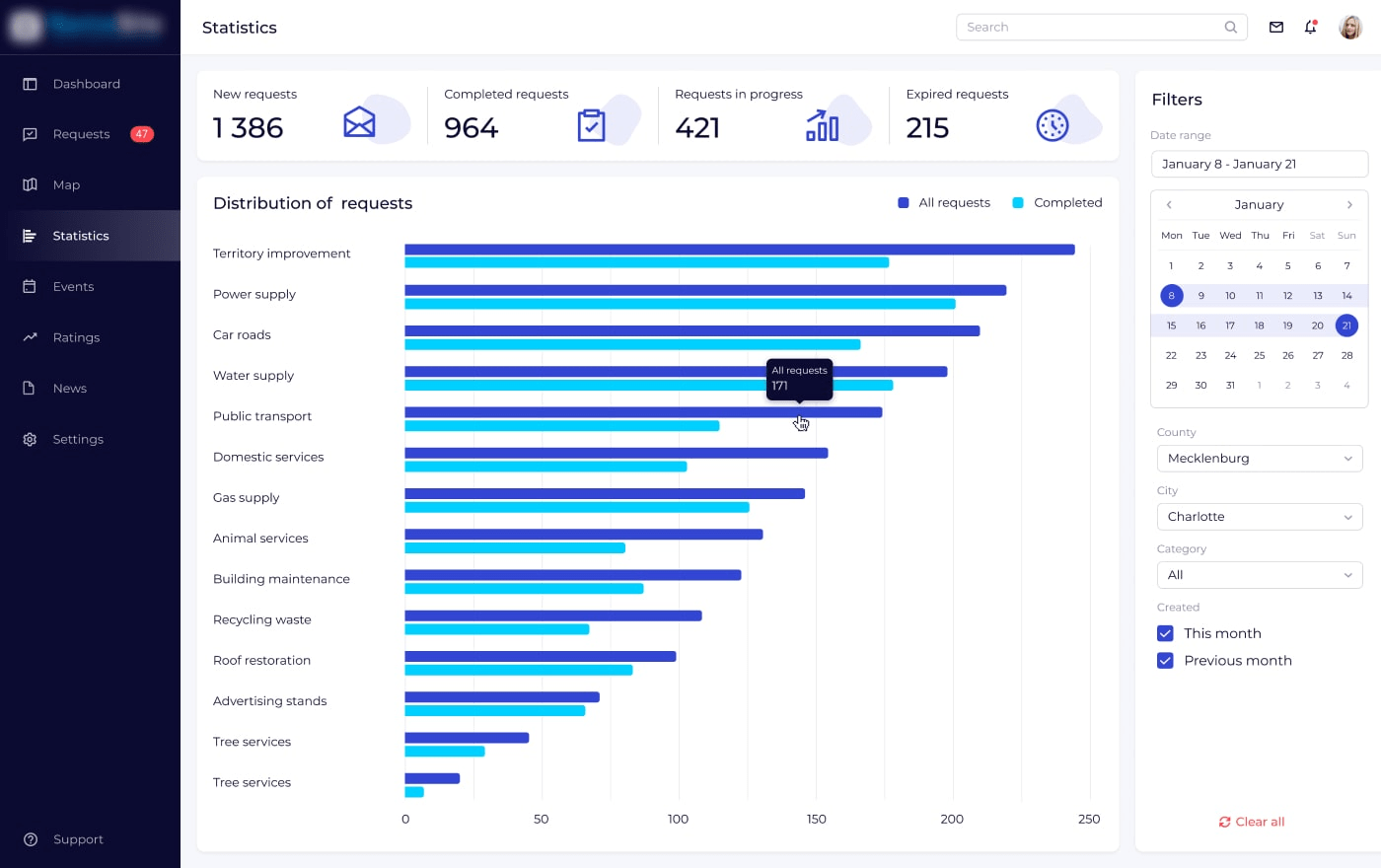Screen dimensions: 1381x868
Task: Select the Requests icon in the sidebar
Action: tap(31, 134)
